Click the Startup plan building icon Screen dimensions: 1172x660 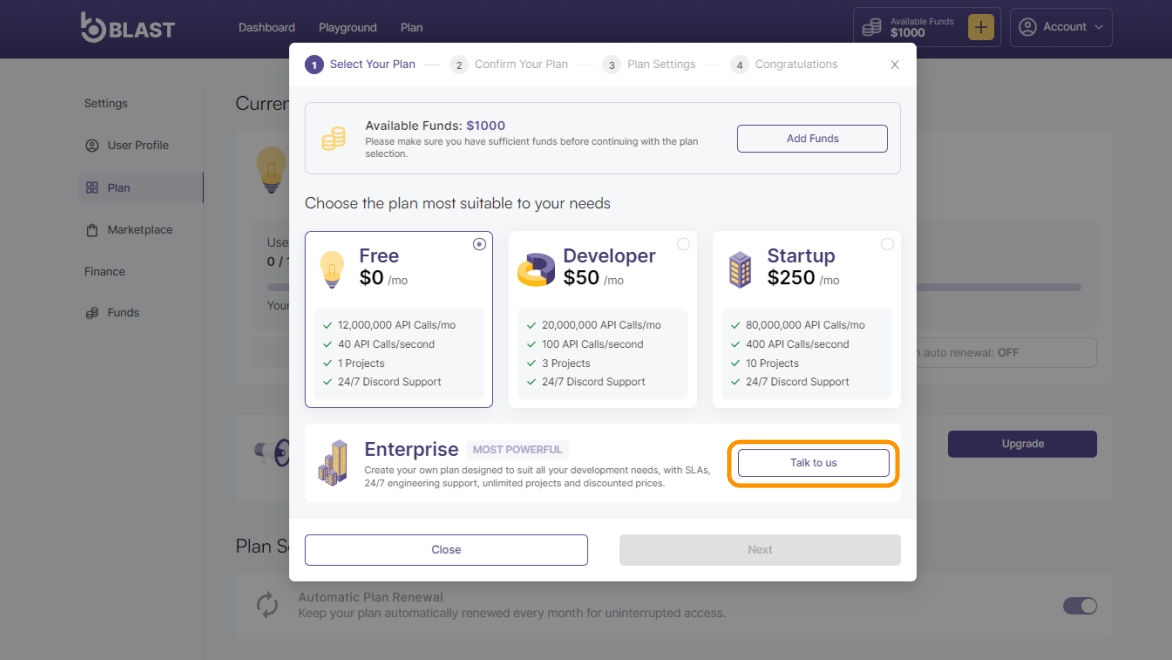coord(740,270)
